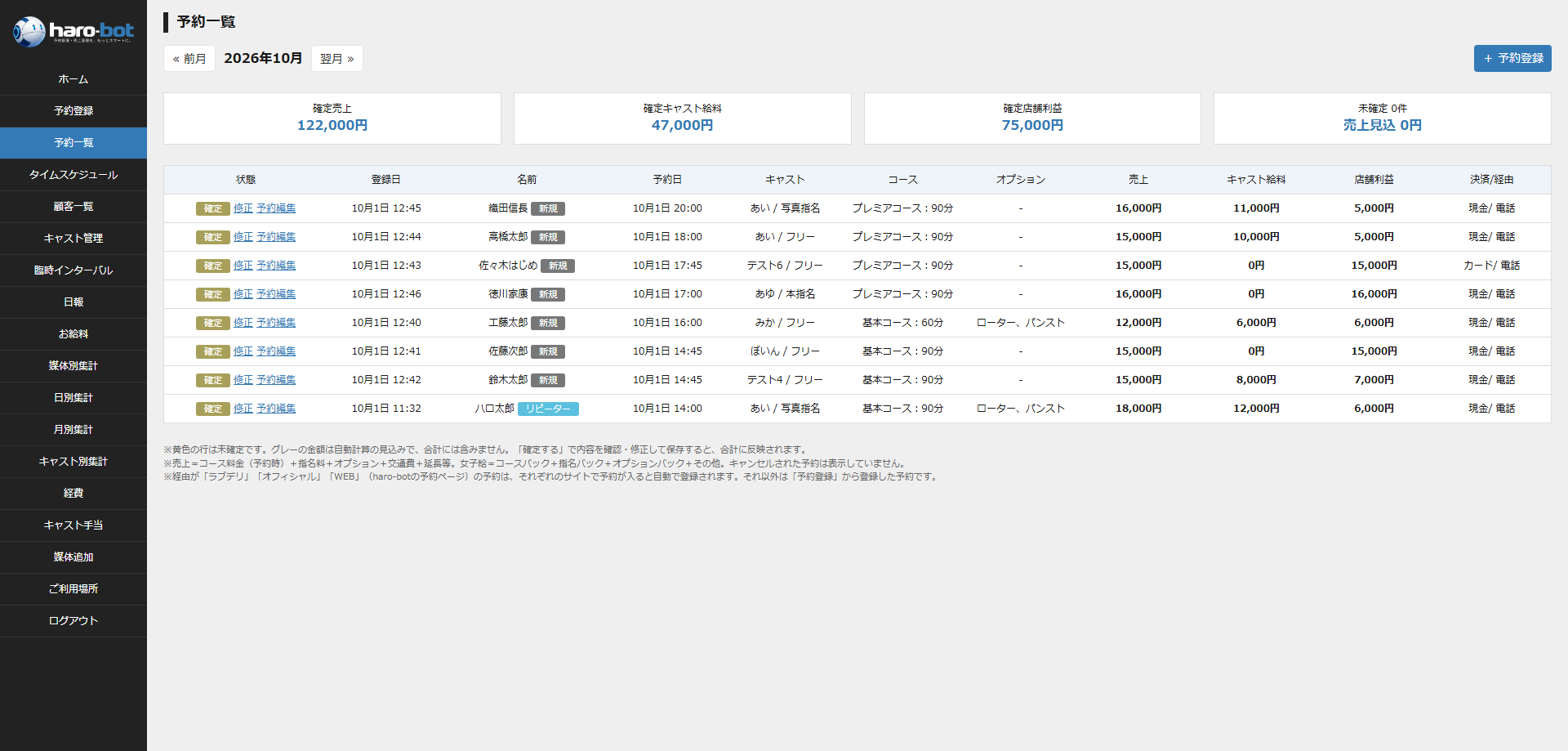The image size is (1568, 751).
Task: Go to next month with 翌月 »
Action: click(x=337, y=59)
